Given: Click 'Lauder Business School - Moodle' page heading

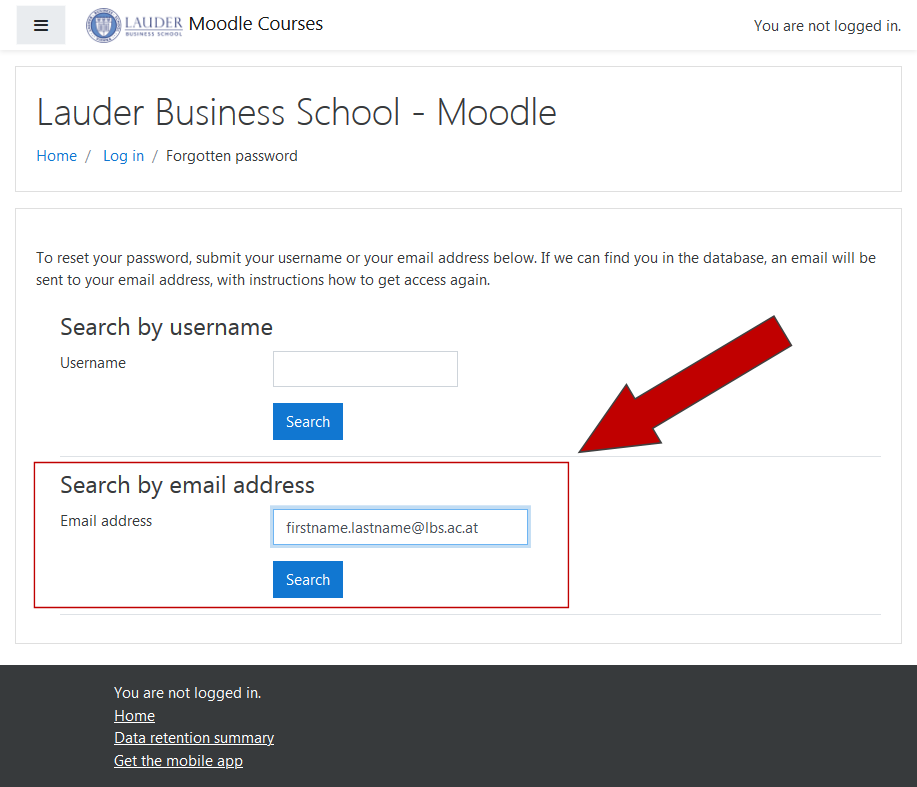Looking at the screenshot, I should pos(297,112).
